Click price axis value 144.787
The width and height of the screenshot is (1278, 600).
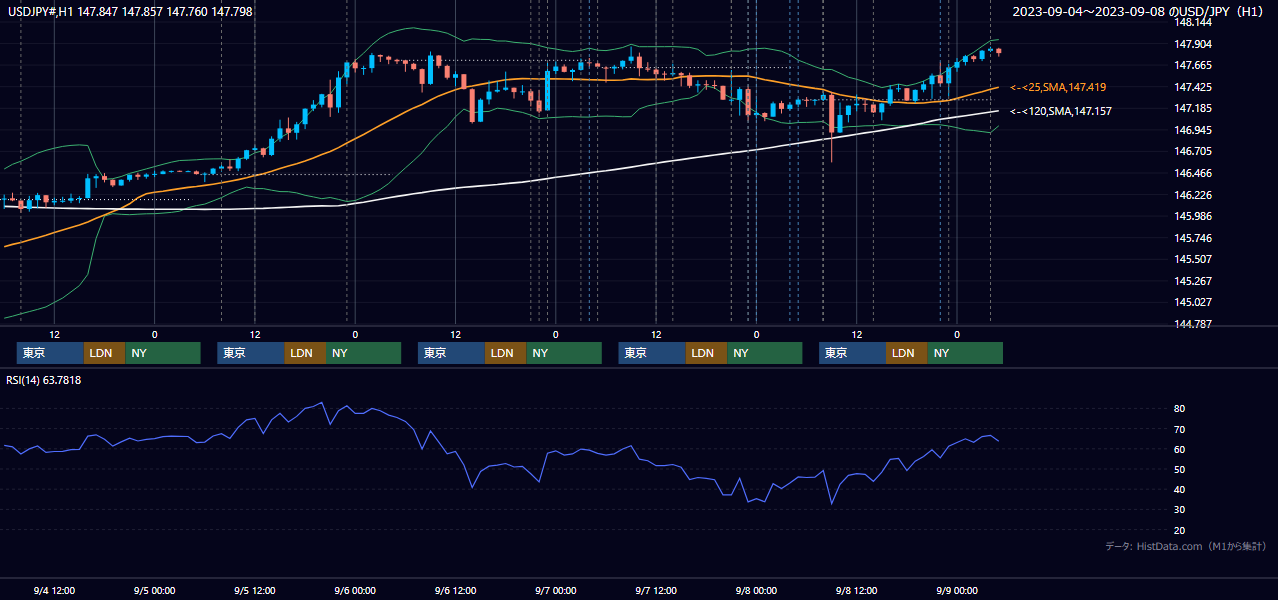point(1193,324)
